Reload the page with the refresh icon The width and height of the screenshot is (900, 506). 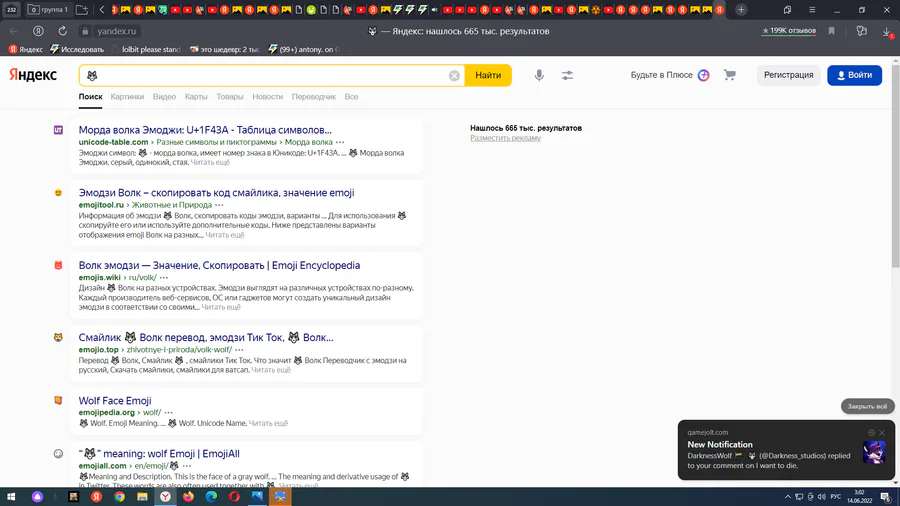click(63, 31)
